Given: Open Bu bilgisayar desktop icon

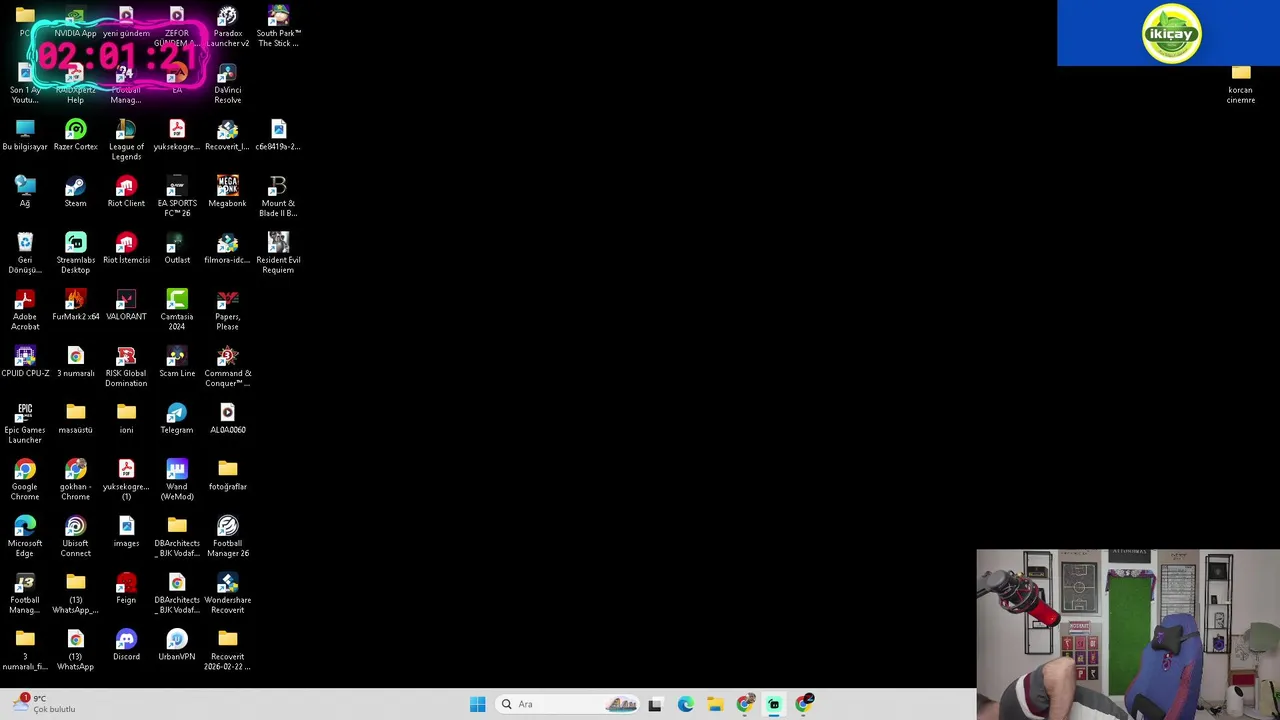Looking at the screenshot, I should 25,135.
